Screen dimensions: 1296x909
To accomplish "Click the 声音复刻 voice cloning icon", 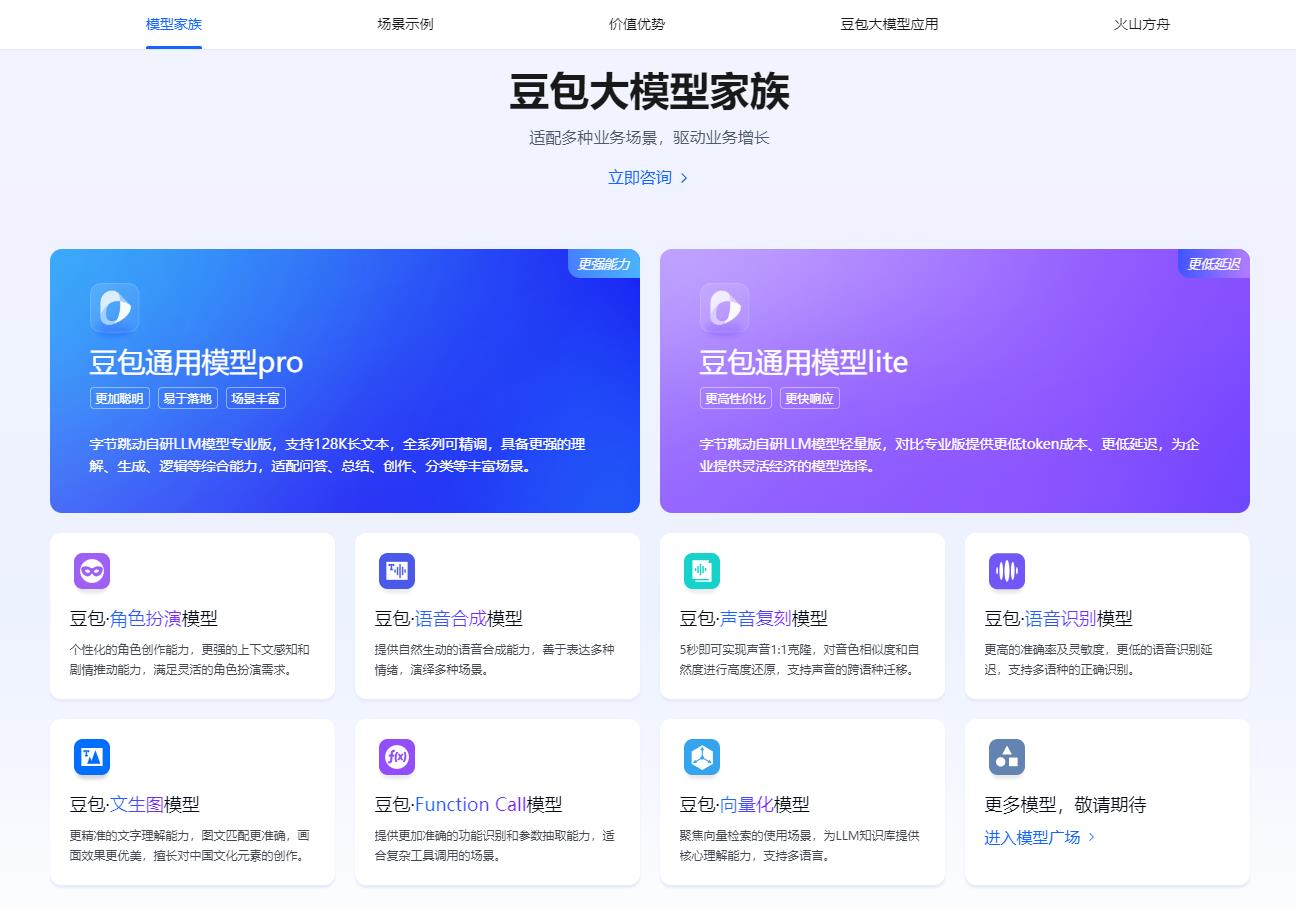I will pos(702,571).
